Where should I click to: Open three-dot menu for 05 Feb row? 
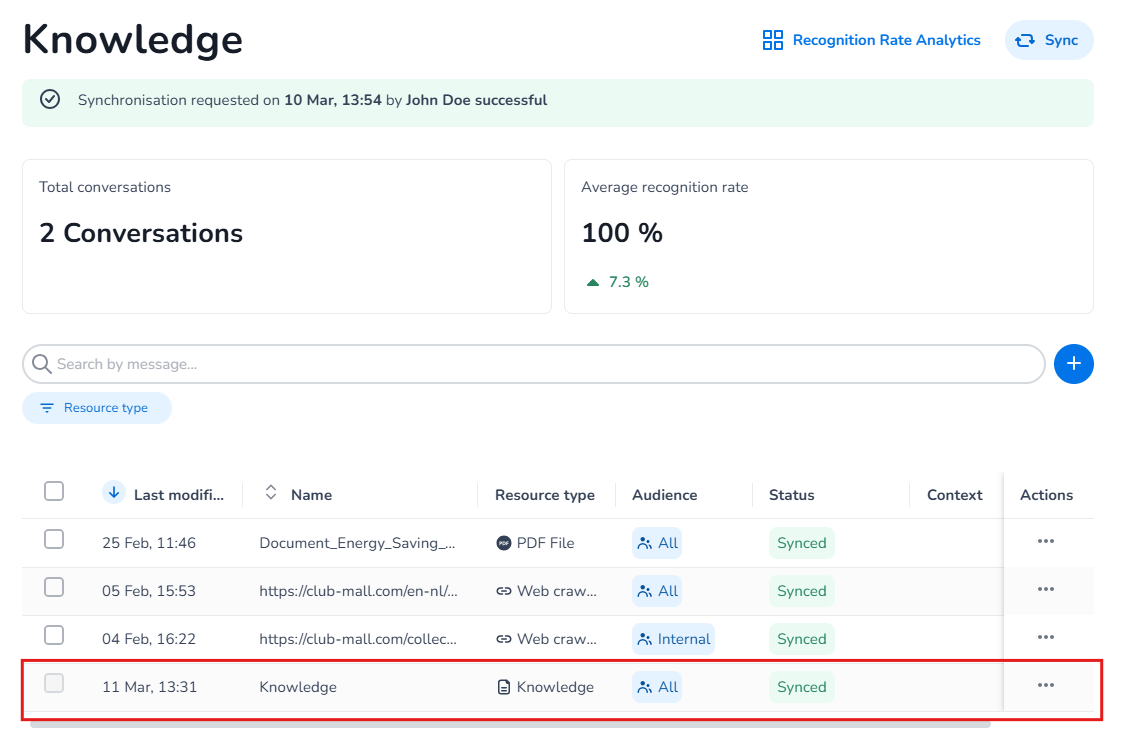pyautogui.click(x=1046, y=589)
